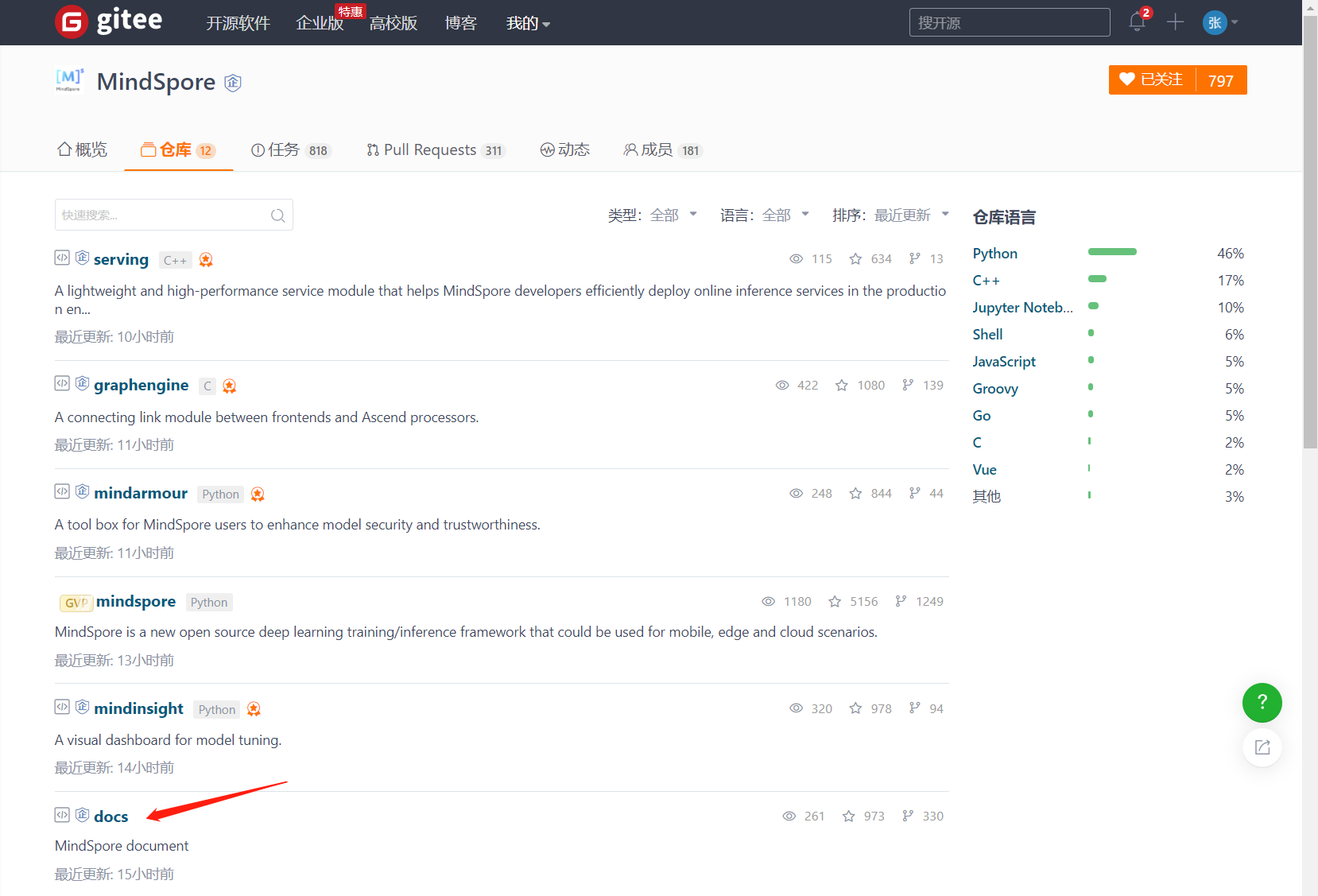The height and width of the screenshot is (896, 1318).
Task: Click the star icon for mindspore repo
Action: (835, 602)
